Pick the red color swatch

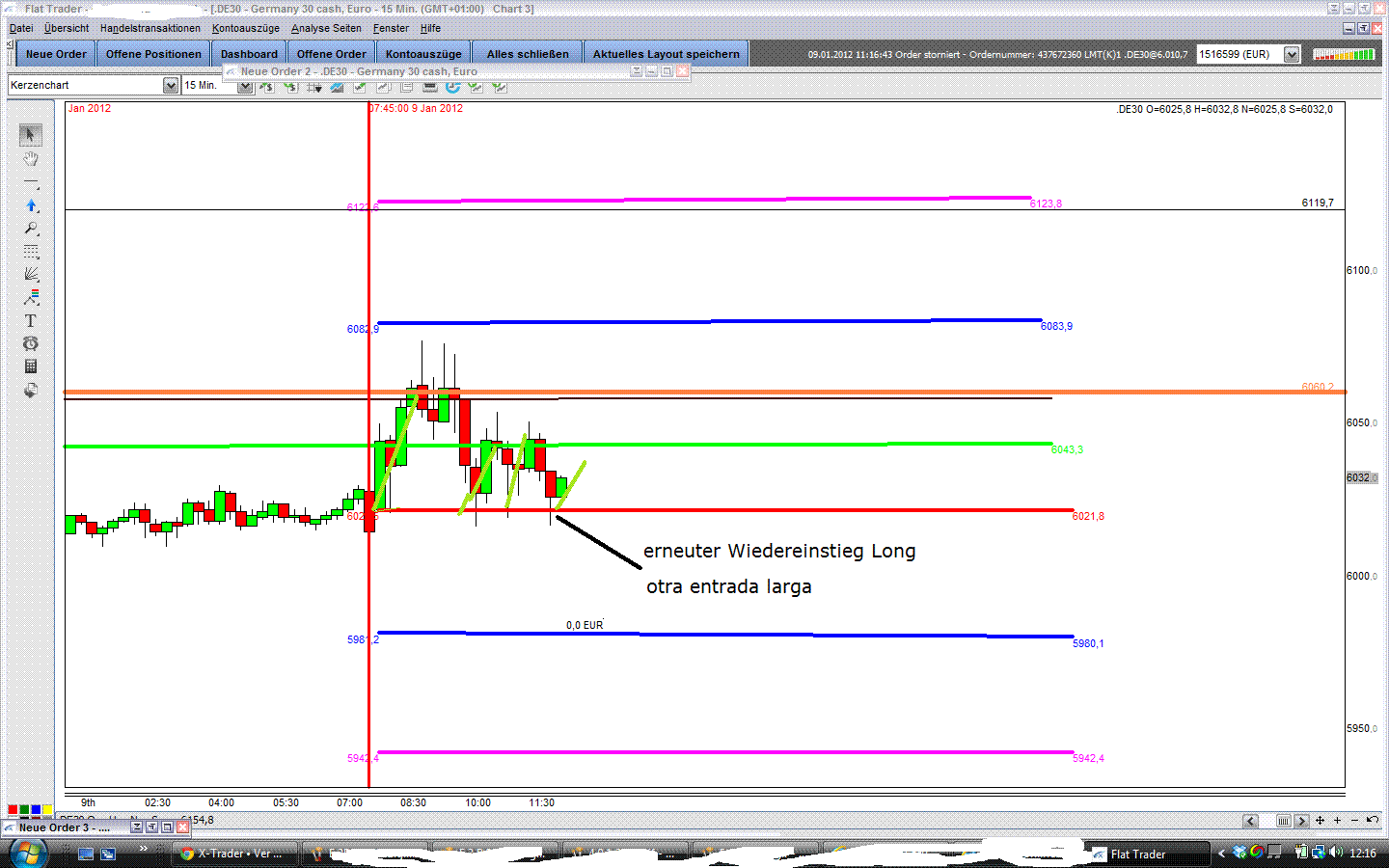(13, 810)
